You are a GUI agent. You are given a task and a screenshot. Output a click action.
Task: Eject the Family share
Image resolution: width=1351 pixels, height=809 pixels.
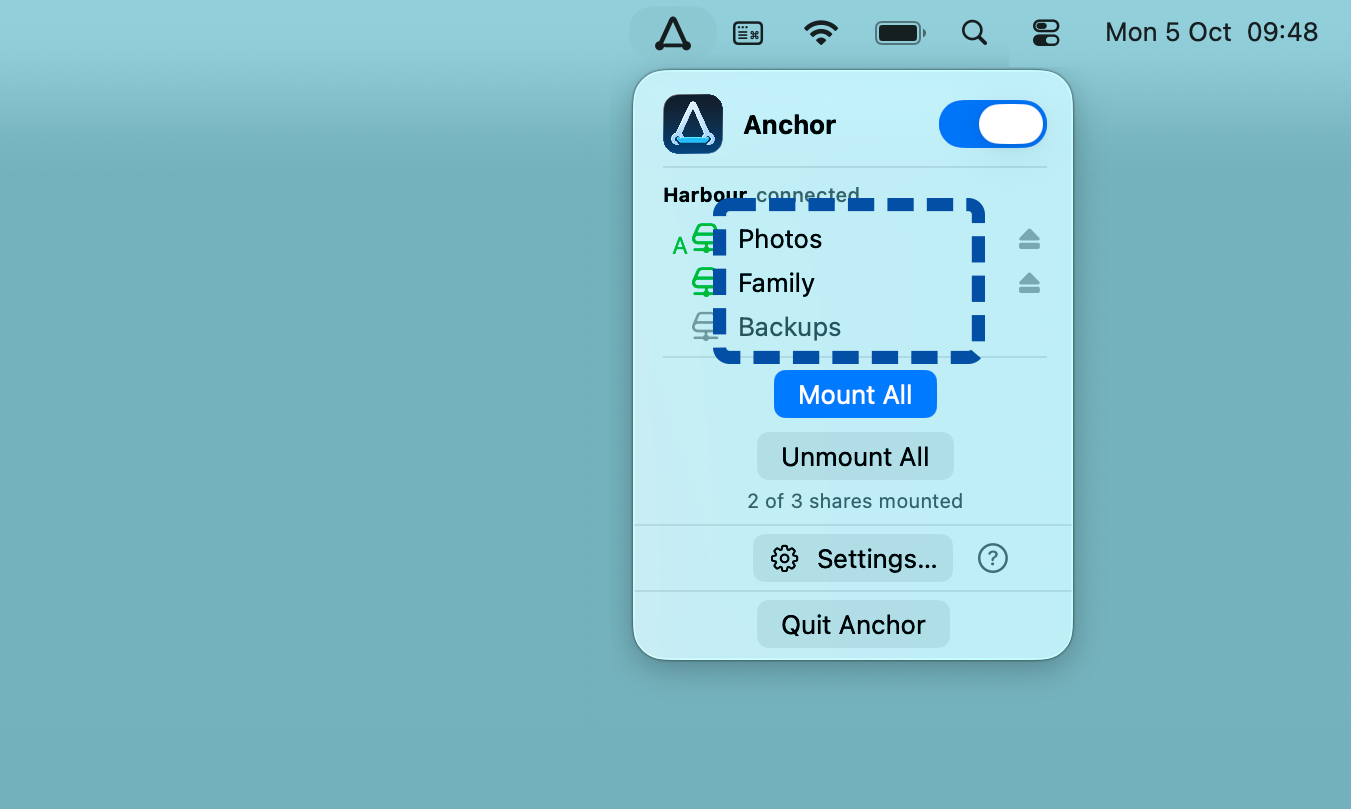(x=1029, y=283)
